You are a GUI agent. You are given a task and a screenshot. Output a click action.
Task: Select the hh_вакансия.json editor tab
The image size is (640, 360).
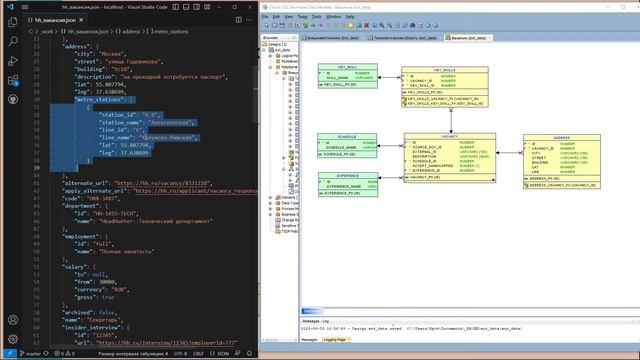coord(55,20)
